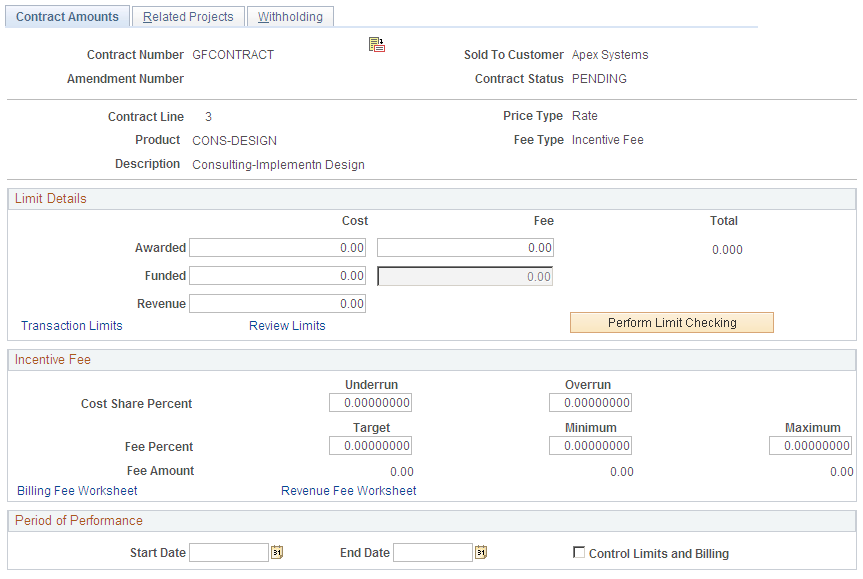
Task: Select the Fee Percent Target field
Action: 371,446
